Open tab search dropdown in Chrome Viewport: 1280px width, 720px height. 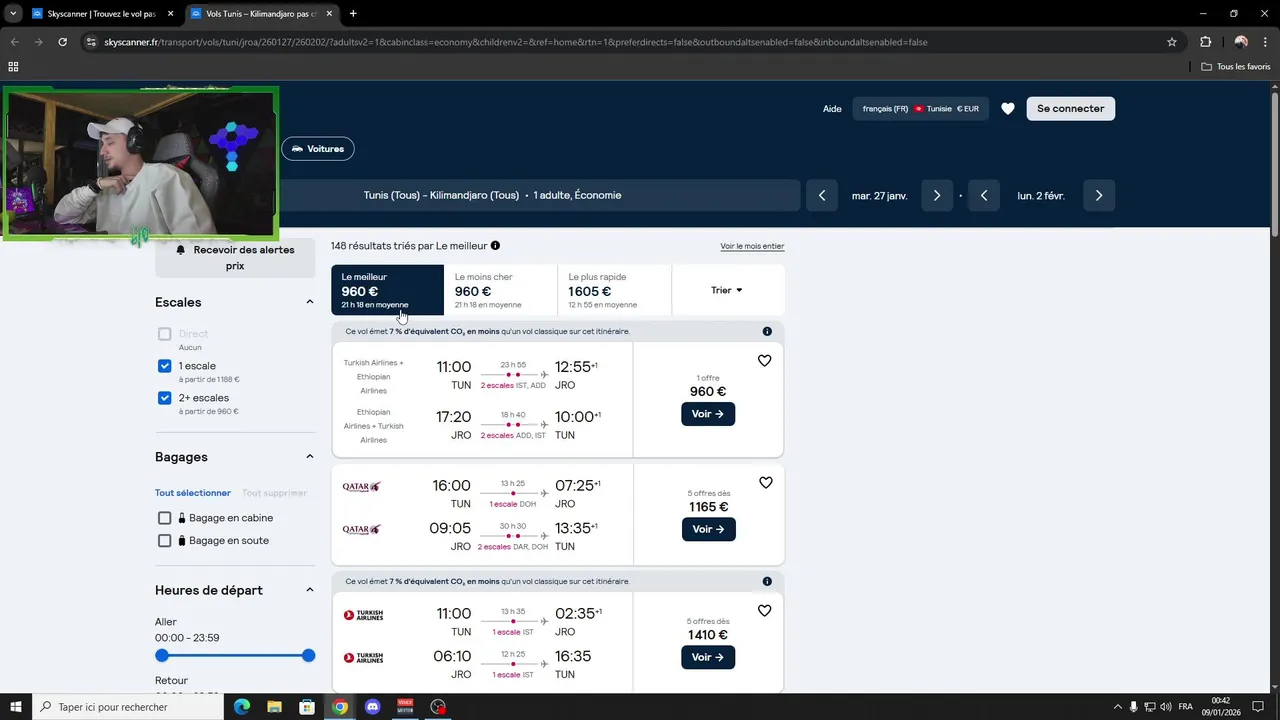click(13, 14)
